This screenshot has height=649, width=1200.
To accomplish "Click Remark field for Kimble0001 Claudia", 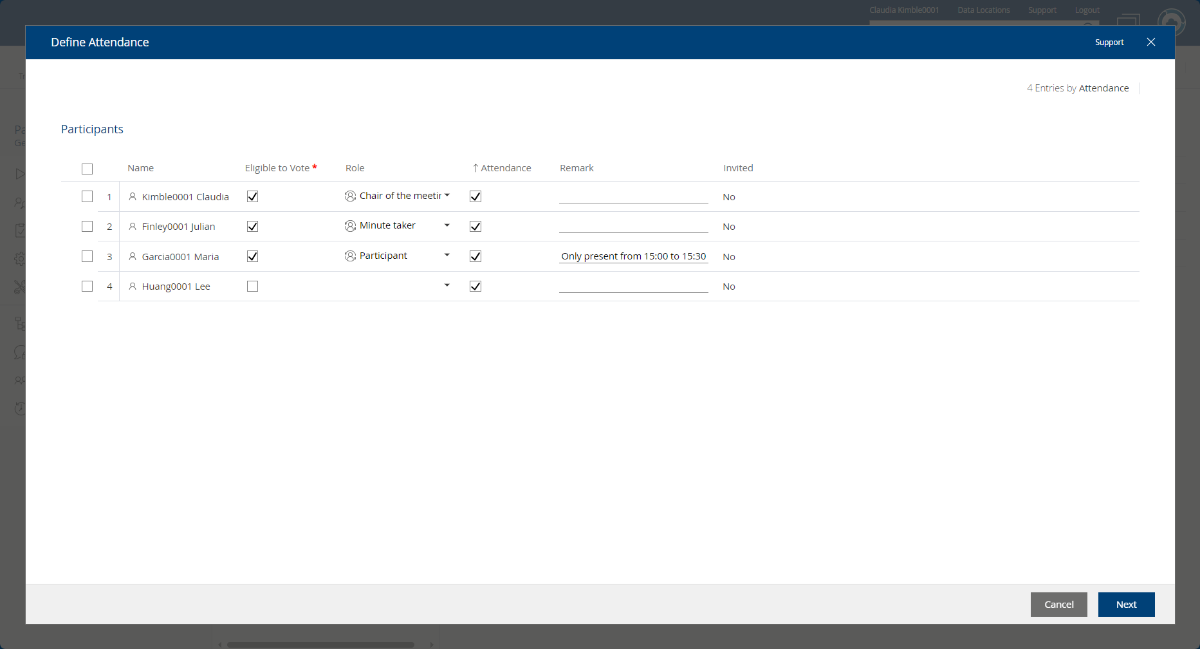I will pyautogui.click(x=633, y=197).
